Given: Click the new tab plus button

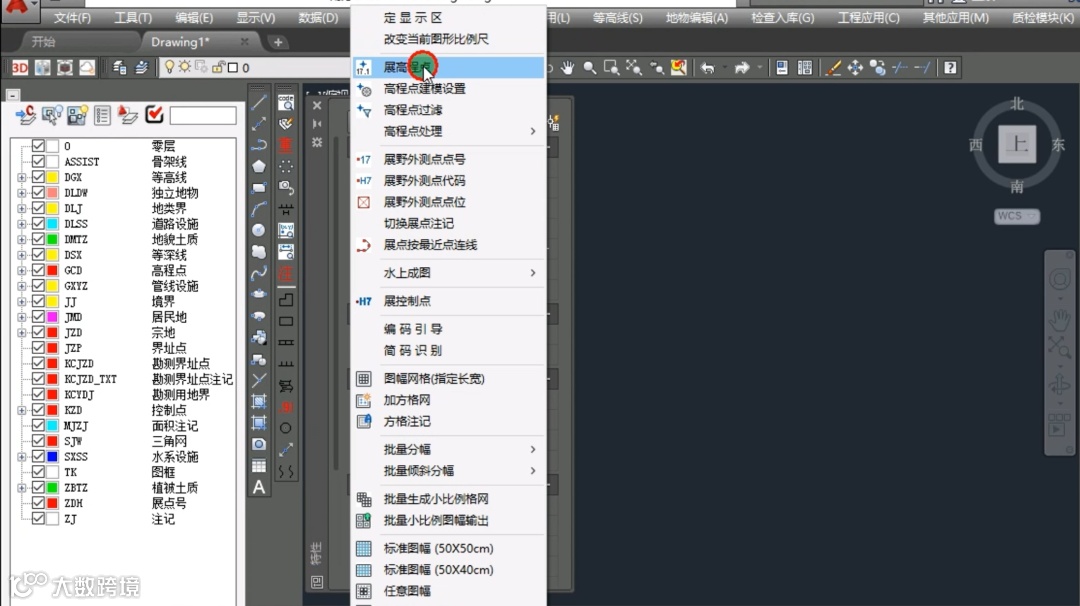Looking at the screenshot, I should pyautogui.click(x=278, y=42).
